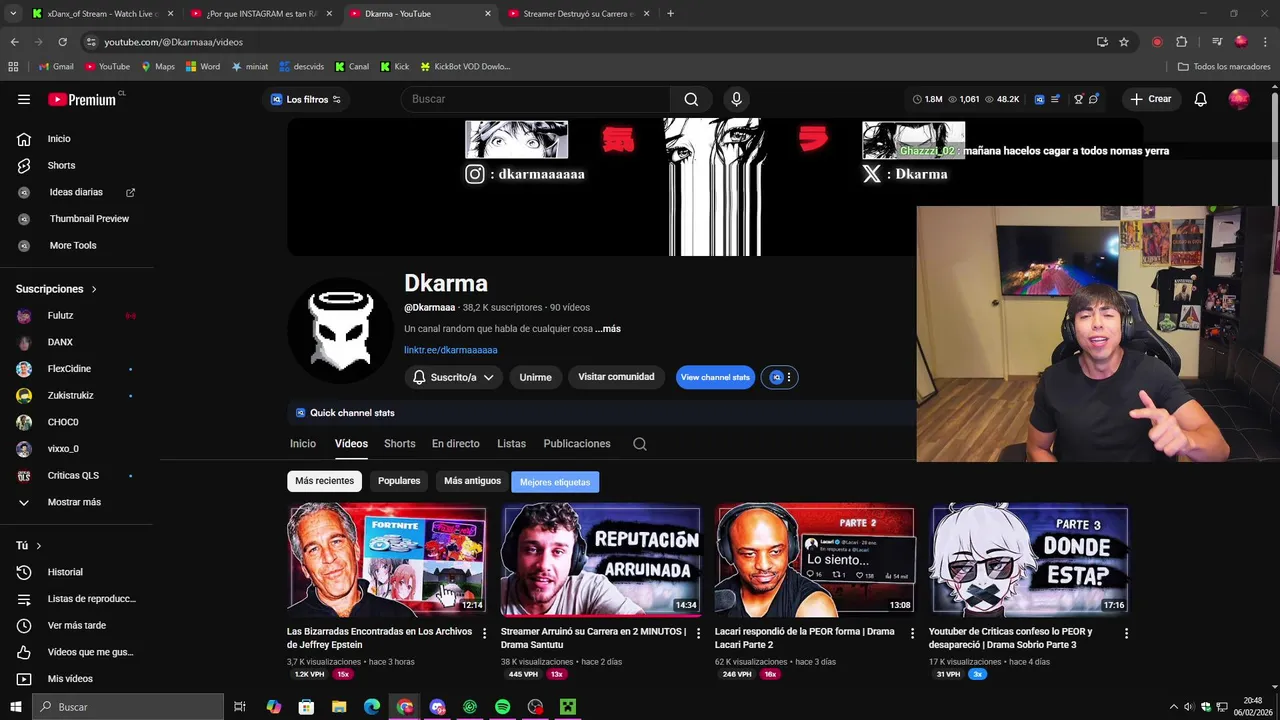The image size is (1280, 720).
Task: Switch to the Shorts channel tab
Action: pyautogui.click(x=399, y=444)
